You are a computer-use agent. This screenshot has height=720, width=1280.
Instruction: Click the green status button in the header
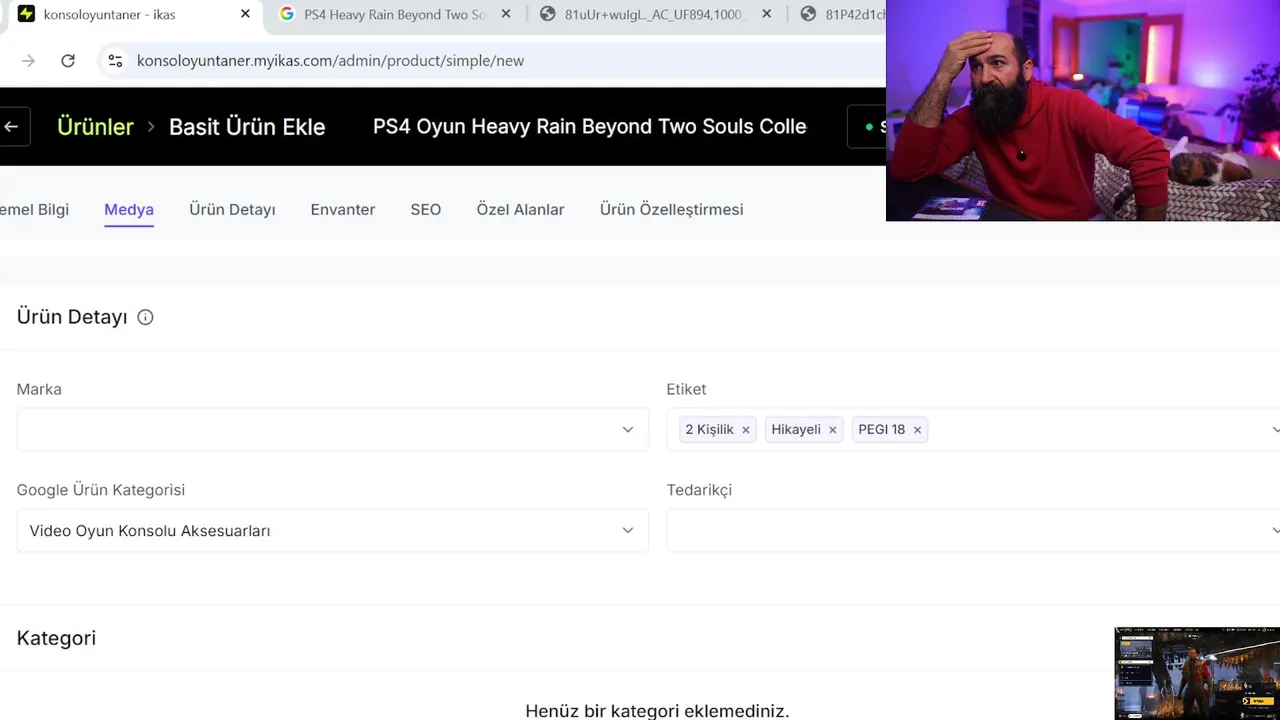tap(866, 127)
